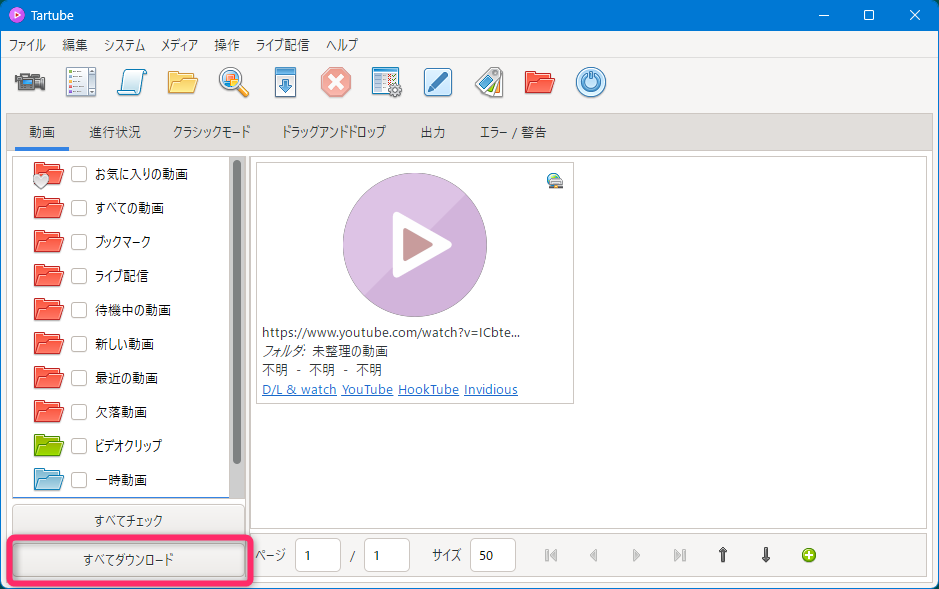Click the サイズ input field showing 50
The height and width of the screenshot is (589, 939).
tap(492, 555)
